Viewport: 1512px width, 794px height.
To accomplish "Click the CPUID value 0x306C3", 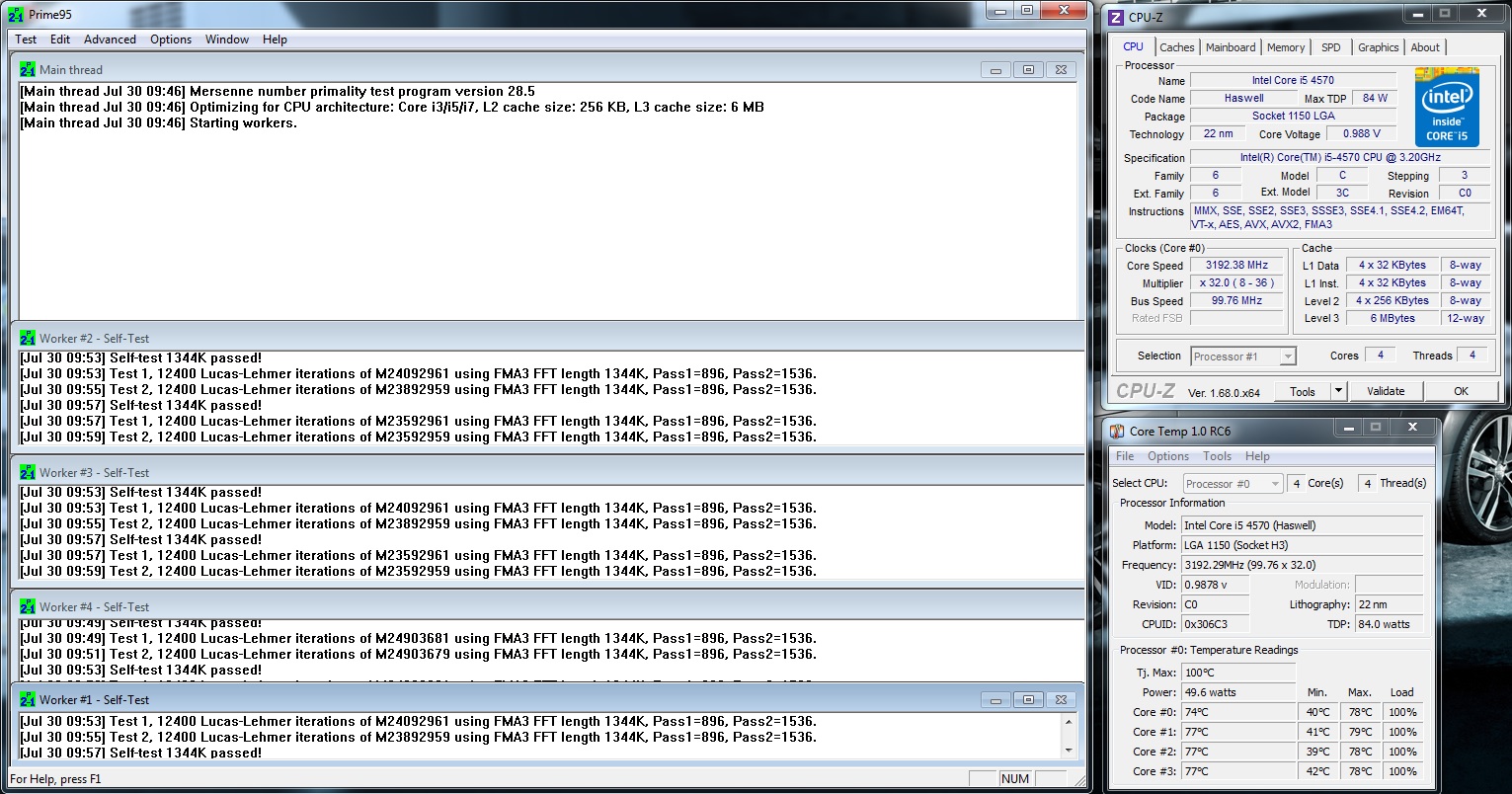I will pyautogui.click(x=1216, y=624).
